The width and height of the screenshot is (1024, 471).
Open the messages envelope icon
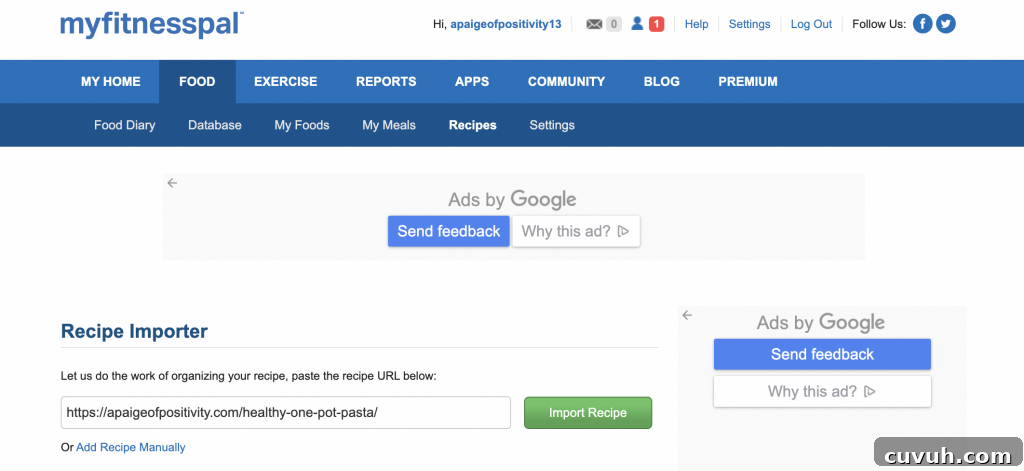point(594,25)
